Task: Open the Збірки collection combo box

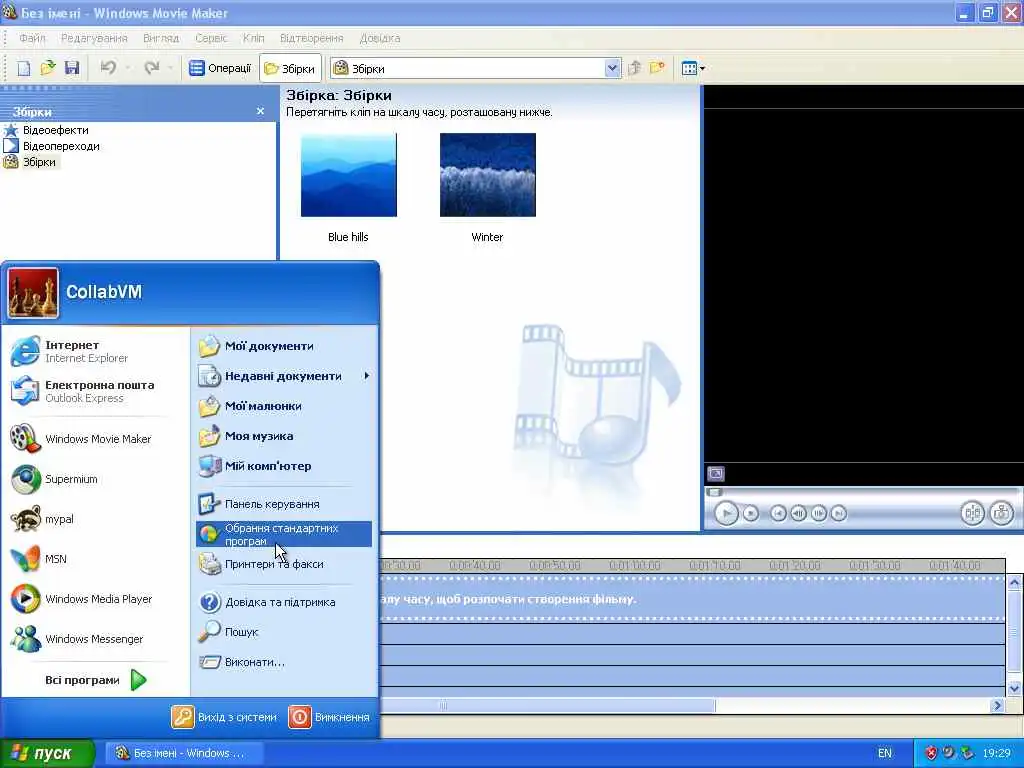Action: [x=475, y=68]
